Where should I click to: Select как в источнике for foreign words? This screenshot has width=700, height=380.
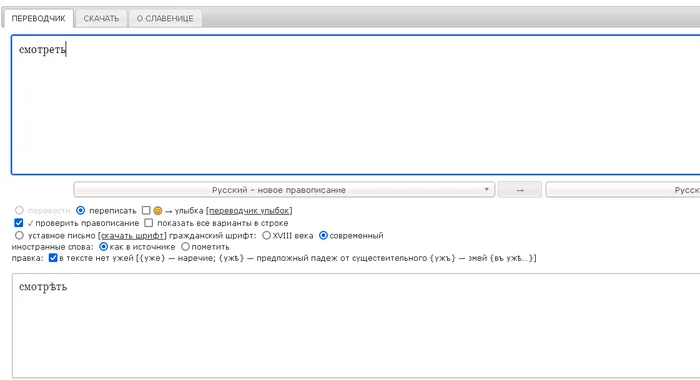[104, 246]
